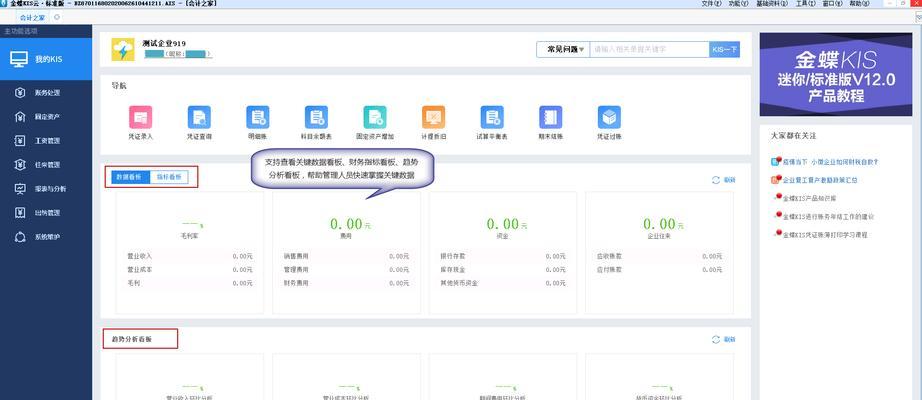Screen dimensions: 922x400
Task: Click the small icon beside the 会计之家 tab
Action: click(x=58, y=17)
